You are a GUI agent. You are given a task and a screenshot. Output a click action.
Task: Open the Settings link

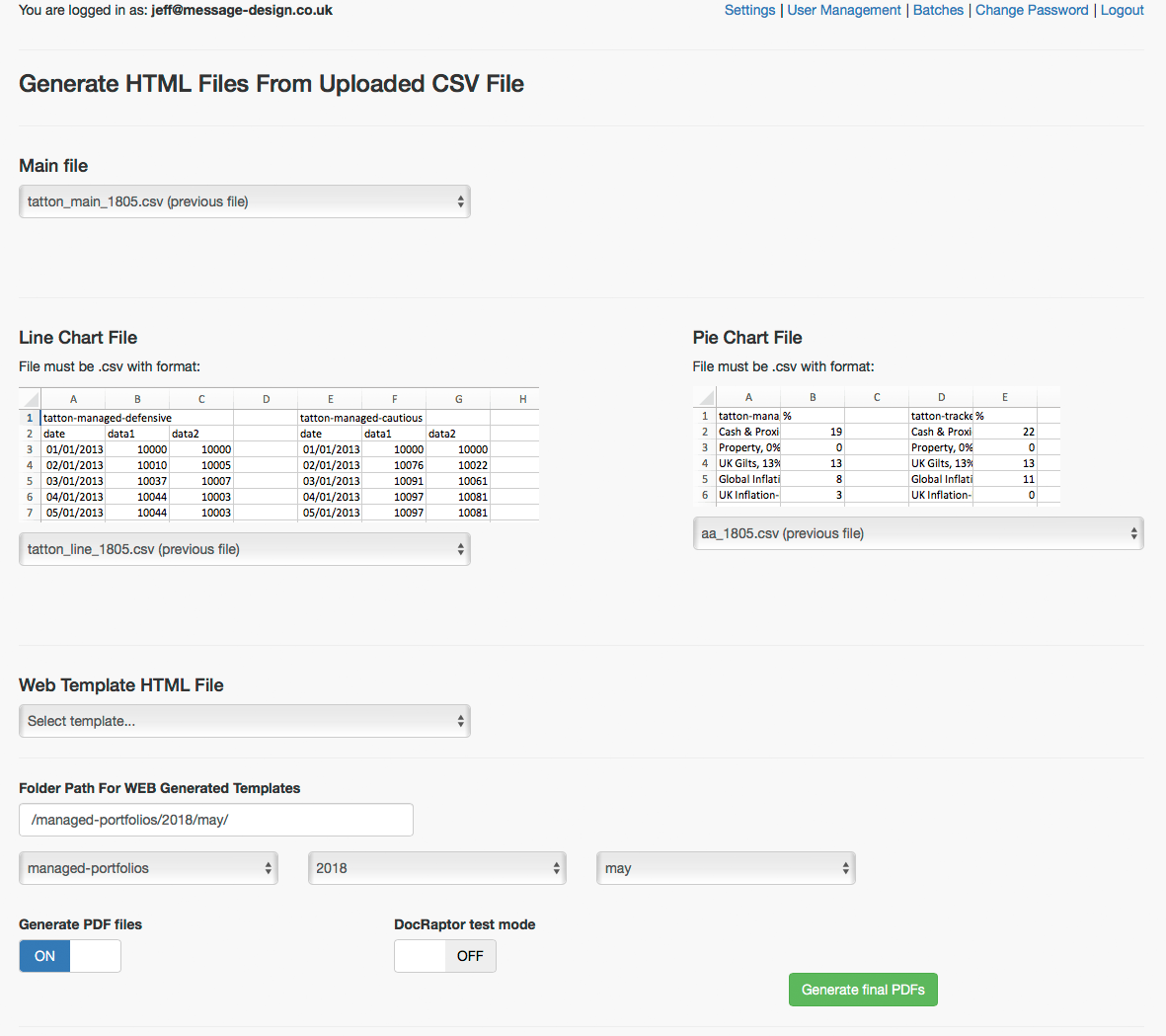click(x=749, y=11)
